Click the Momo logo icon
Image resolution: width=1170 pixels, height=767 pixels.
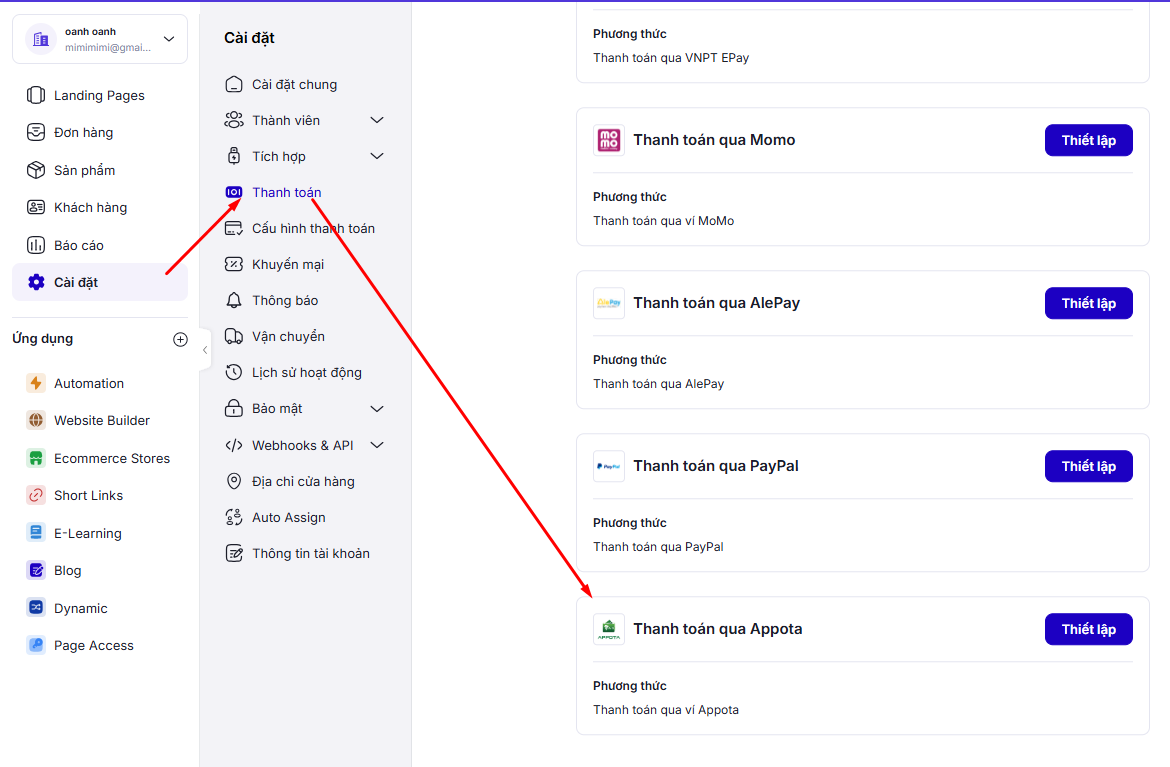pos(608,140)
